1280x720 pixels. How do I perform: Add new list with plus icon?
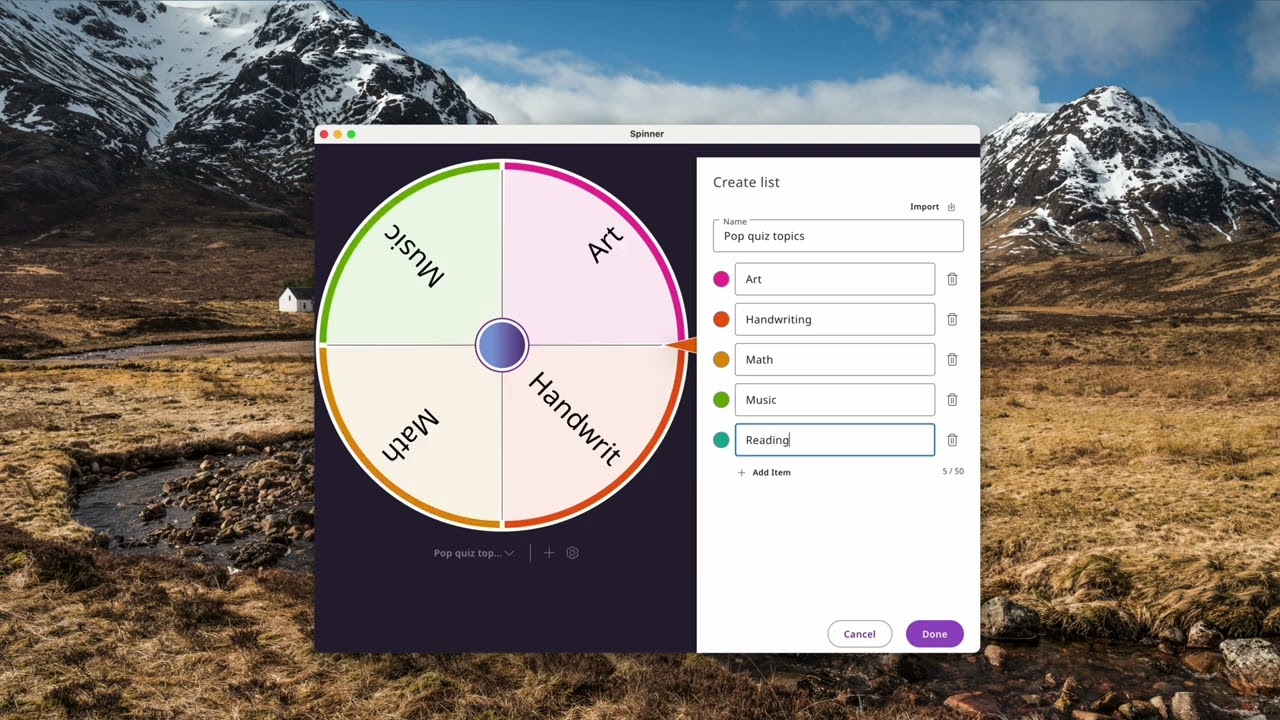click(548, 553)
